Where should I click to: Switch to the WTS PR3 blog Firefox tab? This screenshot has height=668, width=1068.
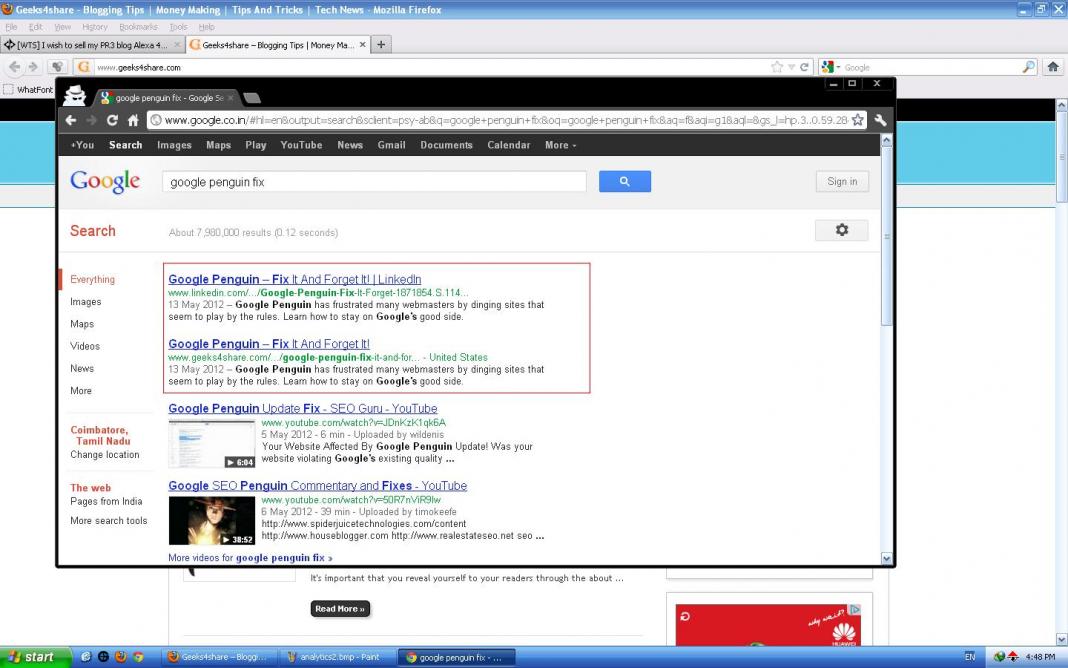(92, 45)
